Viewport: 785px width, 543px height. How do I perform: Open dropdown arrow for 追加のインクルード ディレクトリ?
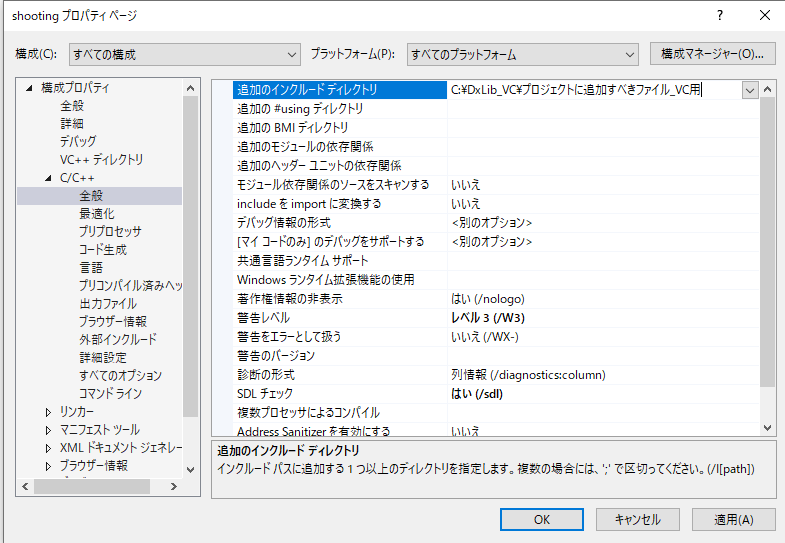click(x=750, y=90)
